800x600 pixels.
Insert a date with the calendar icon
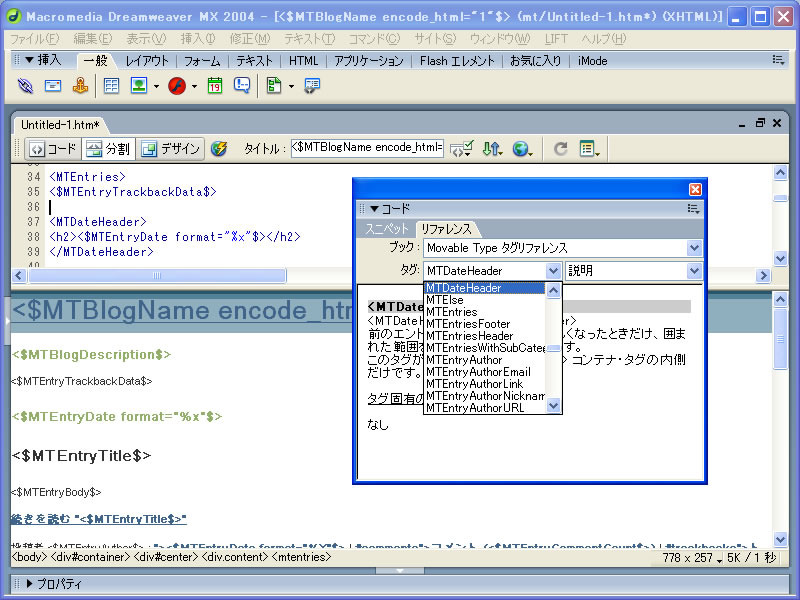(x=215, y=86)
